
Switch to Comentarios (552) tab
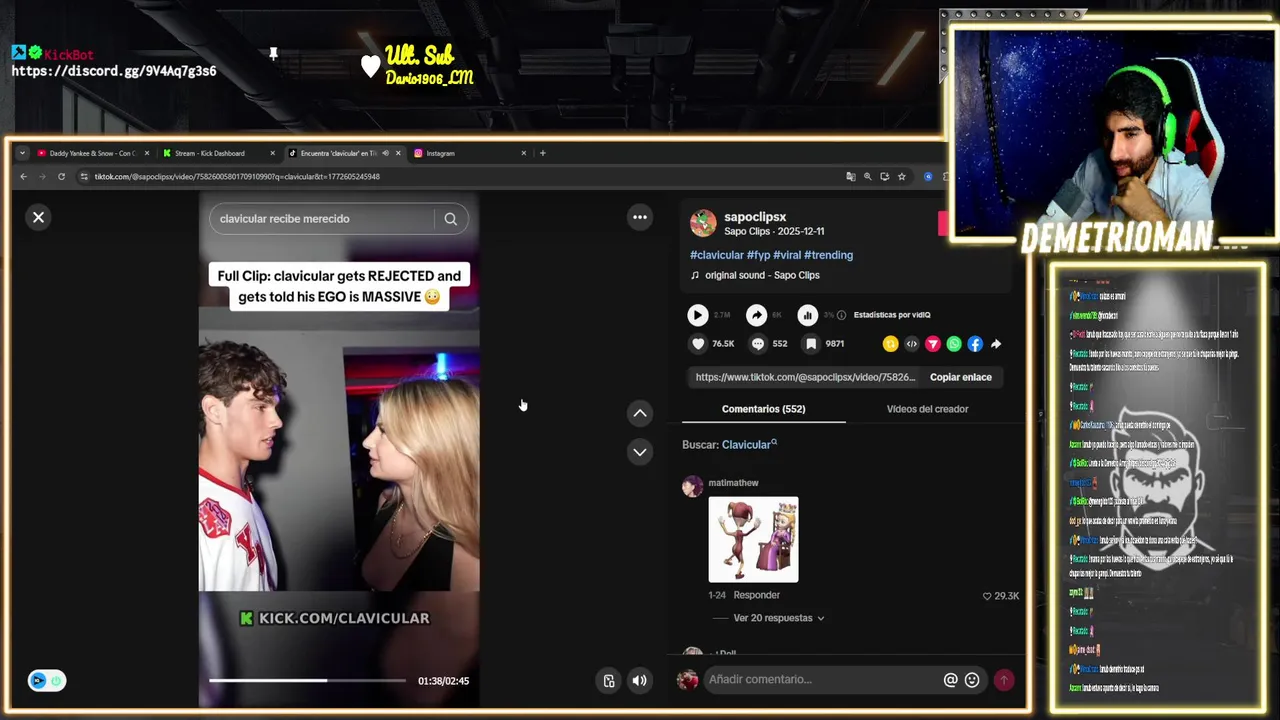point(763,409)
